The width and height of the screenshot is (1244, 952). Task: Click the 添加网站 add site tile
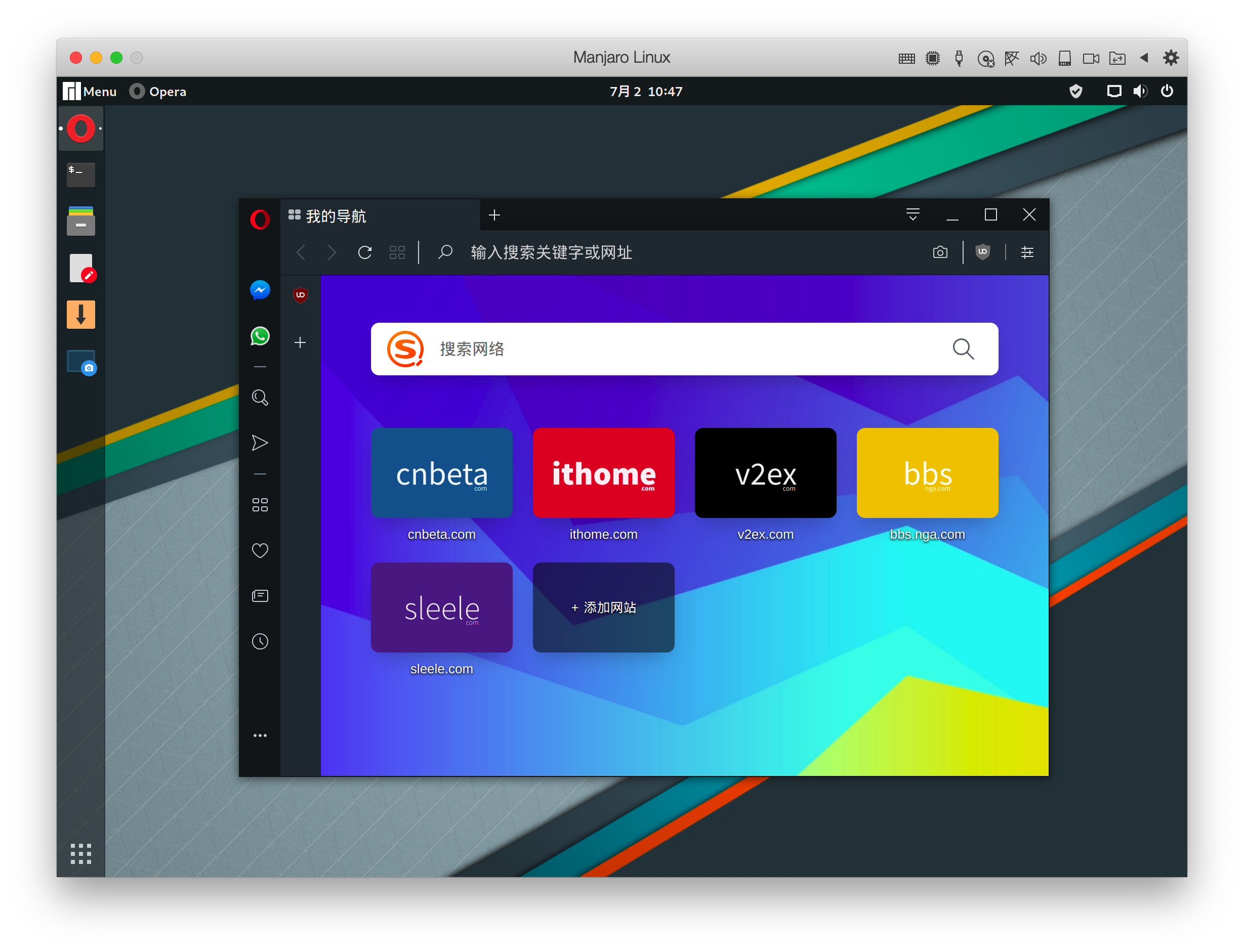603,607
